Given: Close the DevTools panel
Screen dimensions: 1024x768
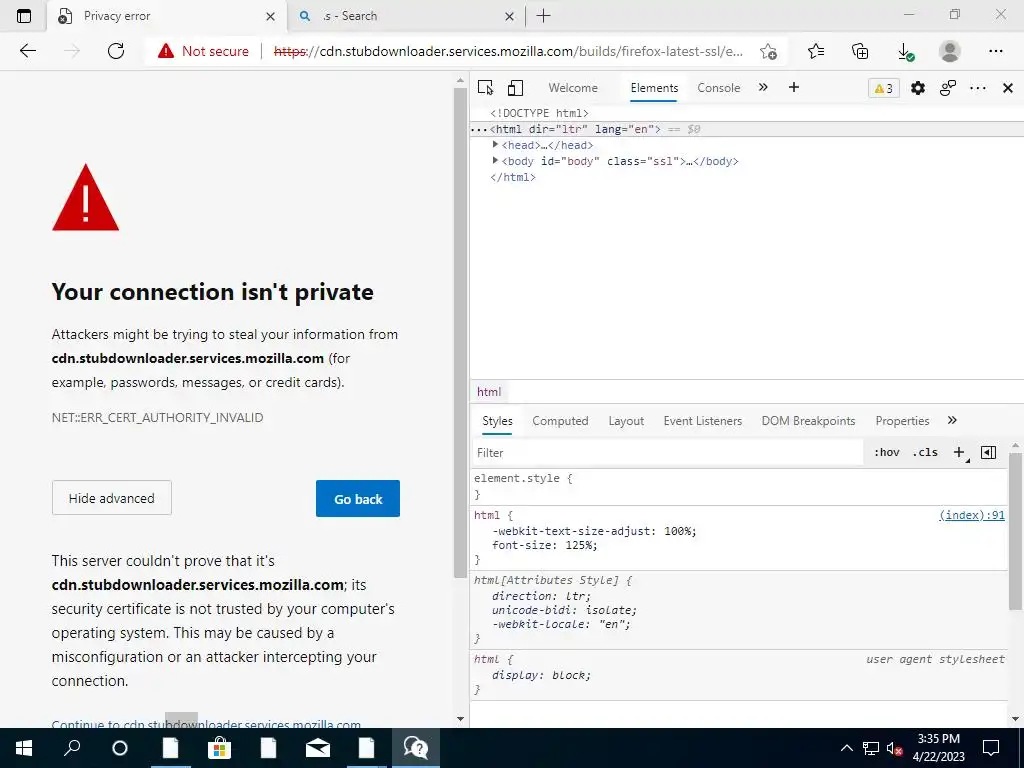Looking at the screenshot, I should point(1008,88).
